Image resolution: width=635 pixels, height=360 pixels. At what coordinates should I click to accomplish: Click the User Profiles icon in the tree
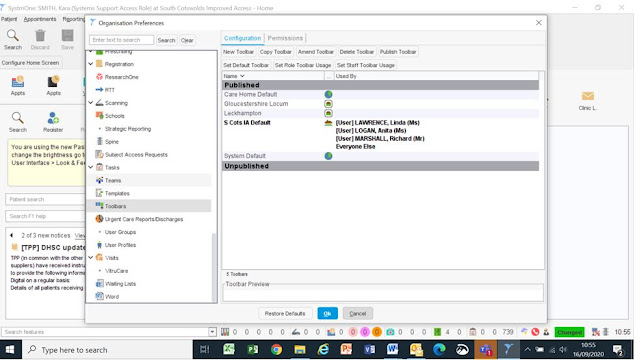point(99,245)
